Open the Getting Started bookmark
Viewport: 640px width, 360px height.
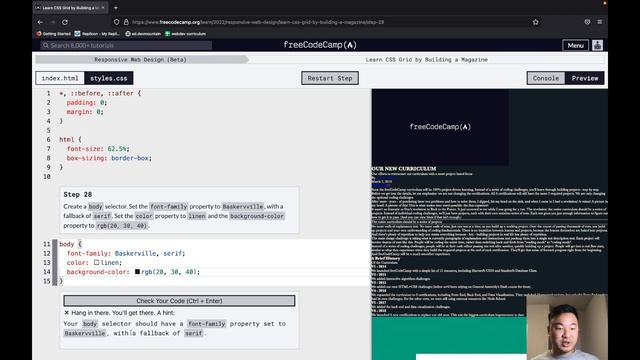coord(54,34)
